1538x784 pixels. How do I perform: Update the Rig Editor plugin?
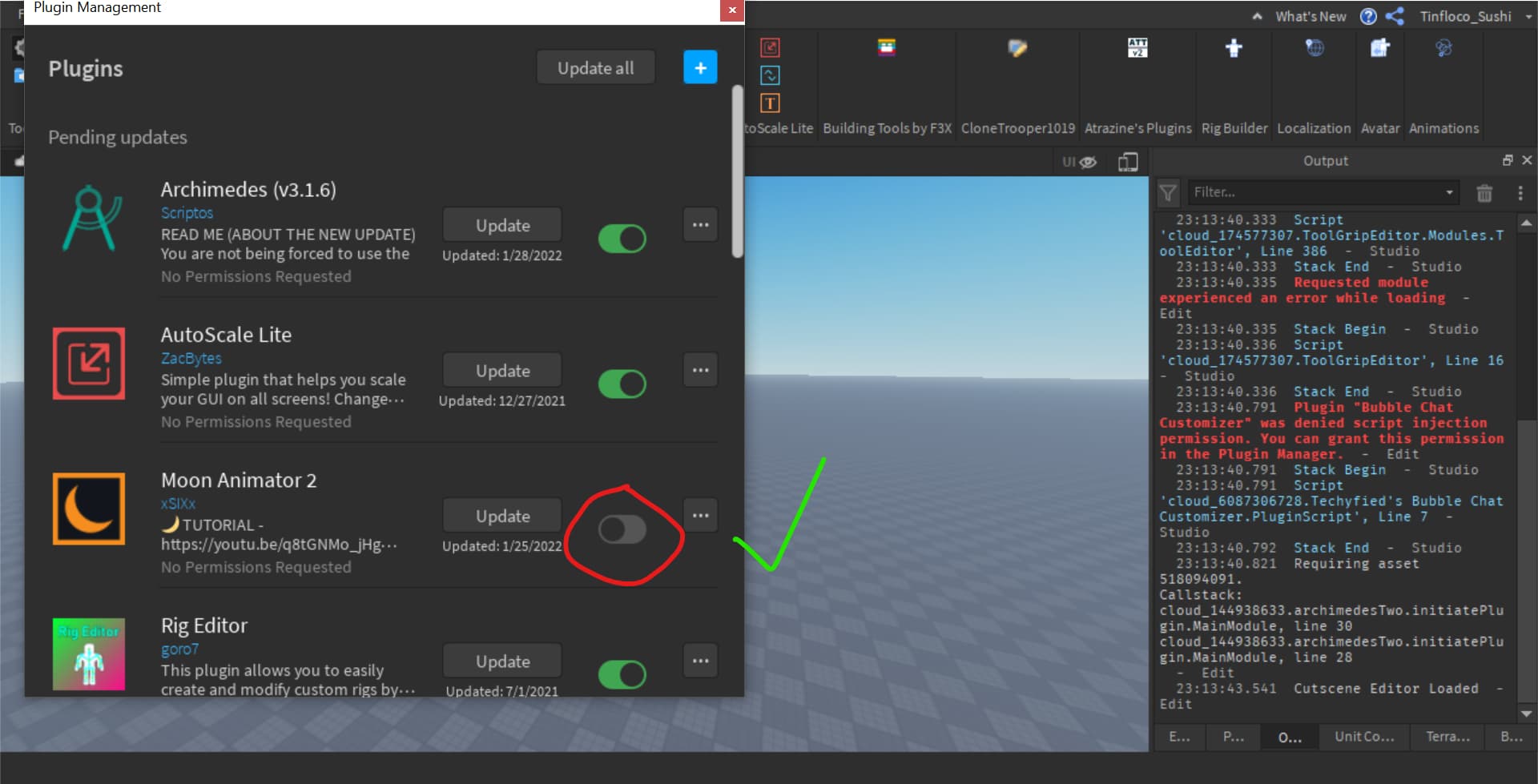[x=501, y=660]
